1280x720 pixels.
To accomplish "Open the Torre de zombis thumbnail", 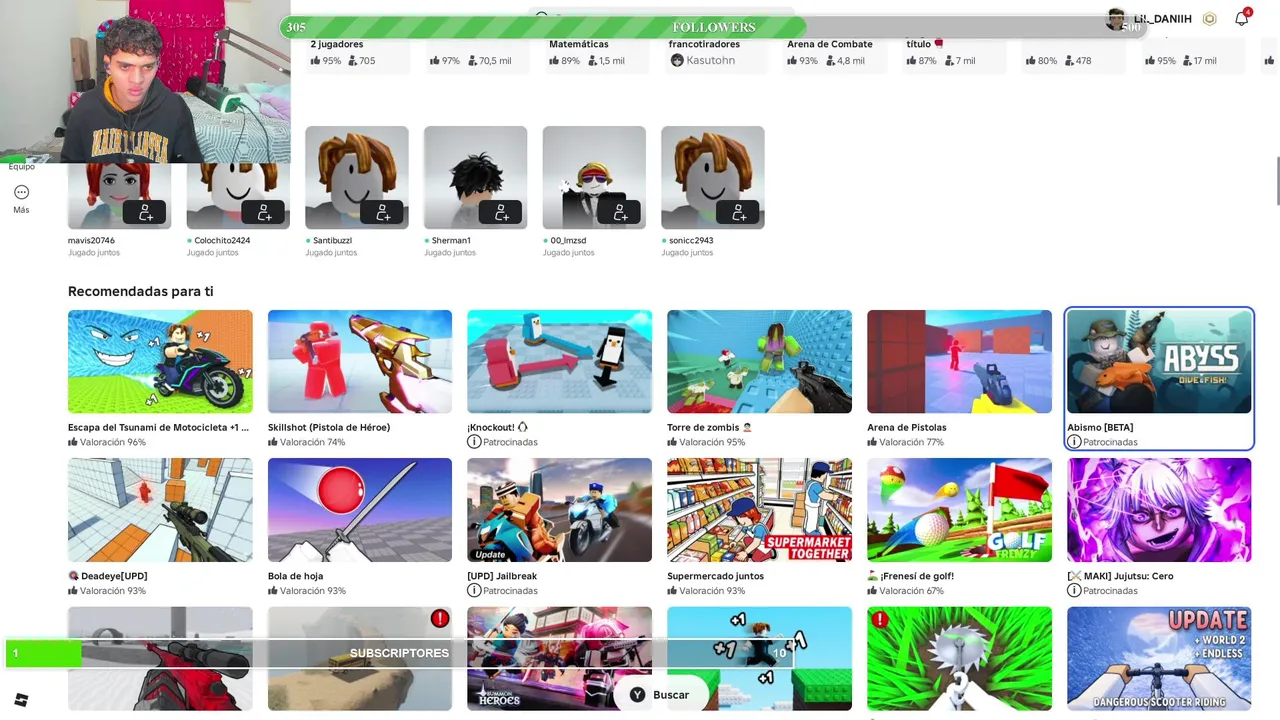I will pyautogui.click(x=759, y=361).
